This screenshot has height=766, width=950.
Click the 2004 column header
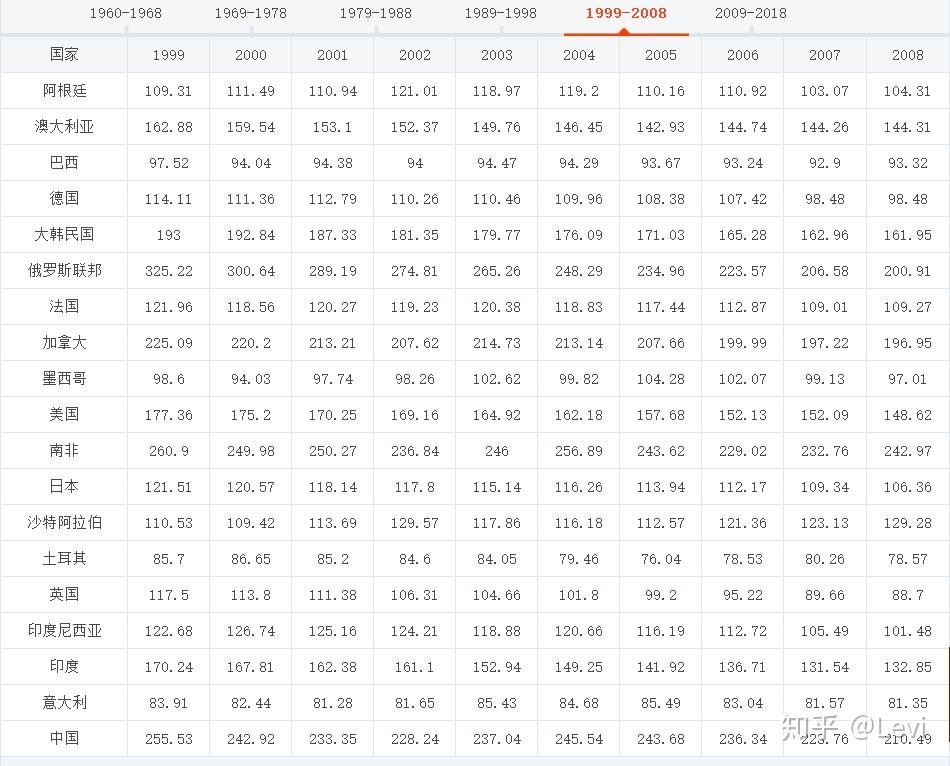pos(579,55)
